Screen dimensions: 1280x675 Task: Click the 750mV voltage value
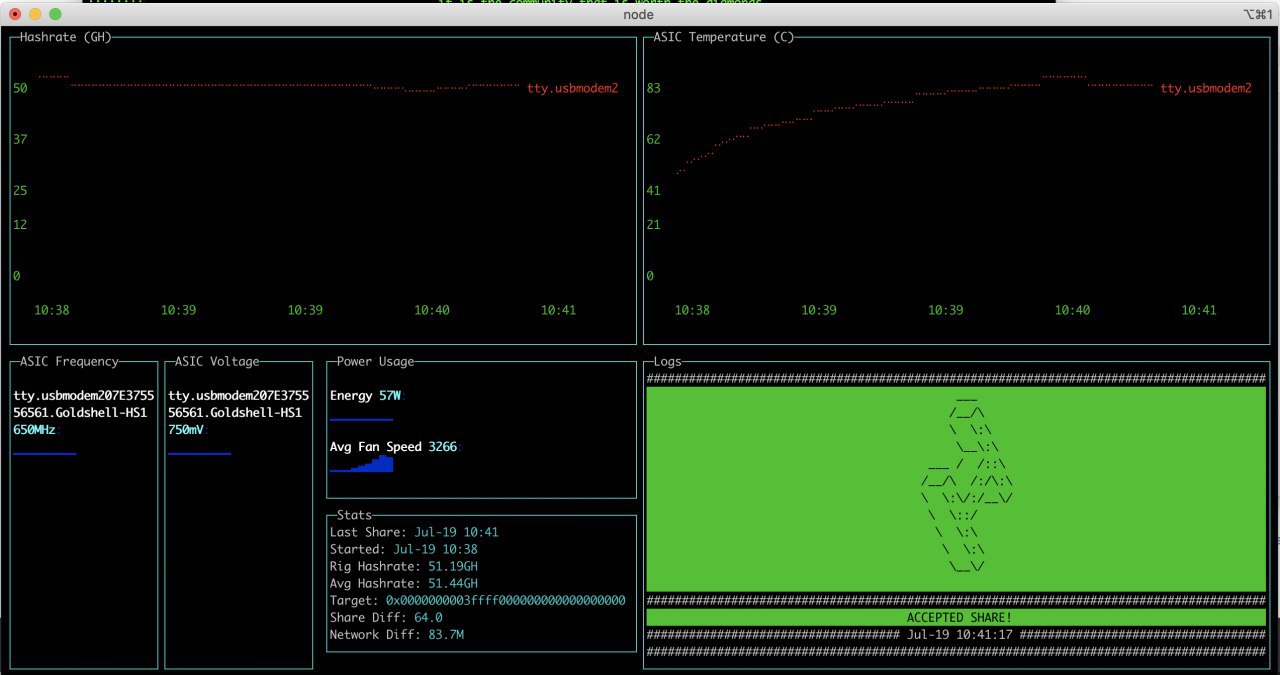point(186,429)
